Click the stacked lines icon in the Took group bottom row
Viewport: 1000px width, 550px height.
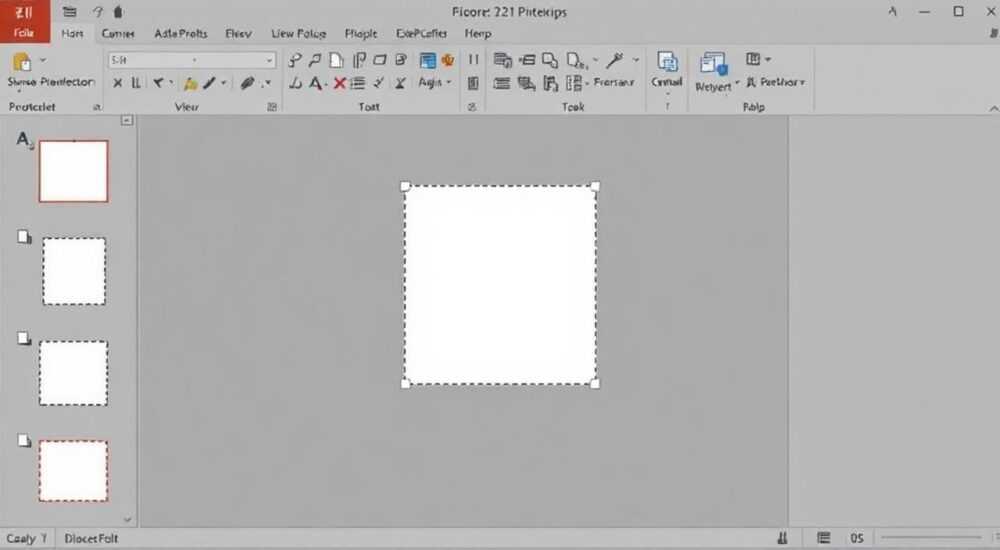(x=502, y=83)
